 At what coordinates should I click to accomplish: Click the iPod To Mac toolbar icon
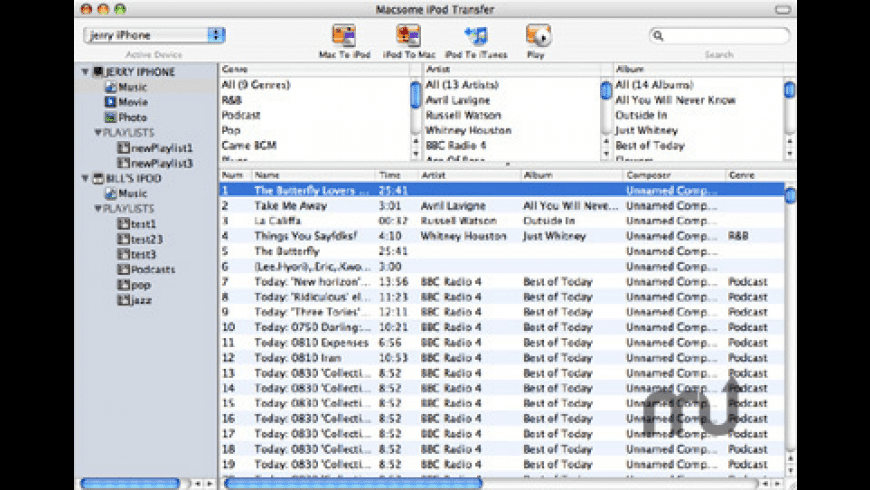click(x=408, y=36)
